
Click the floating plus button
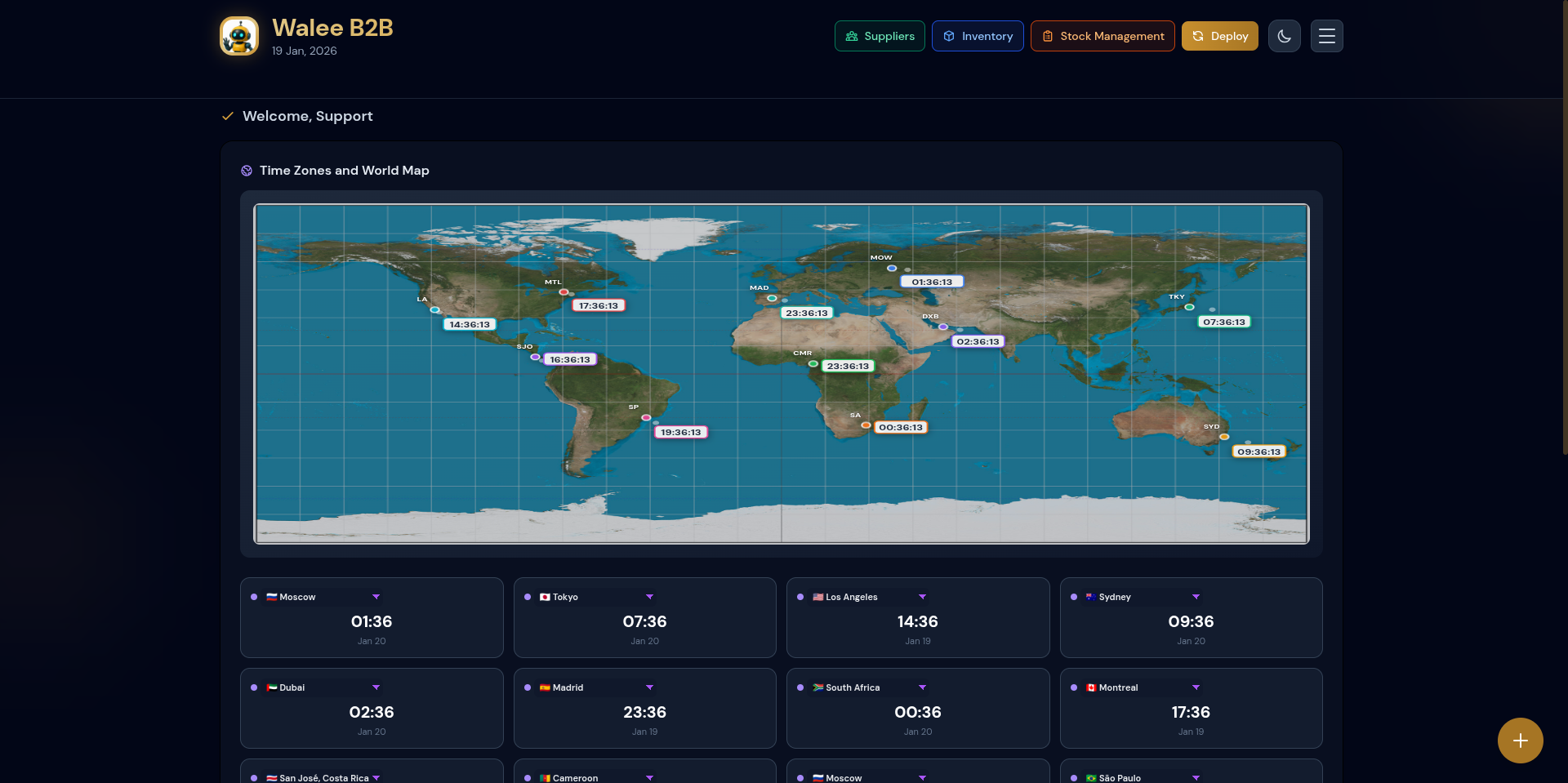[x=1520, y=741]
